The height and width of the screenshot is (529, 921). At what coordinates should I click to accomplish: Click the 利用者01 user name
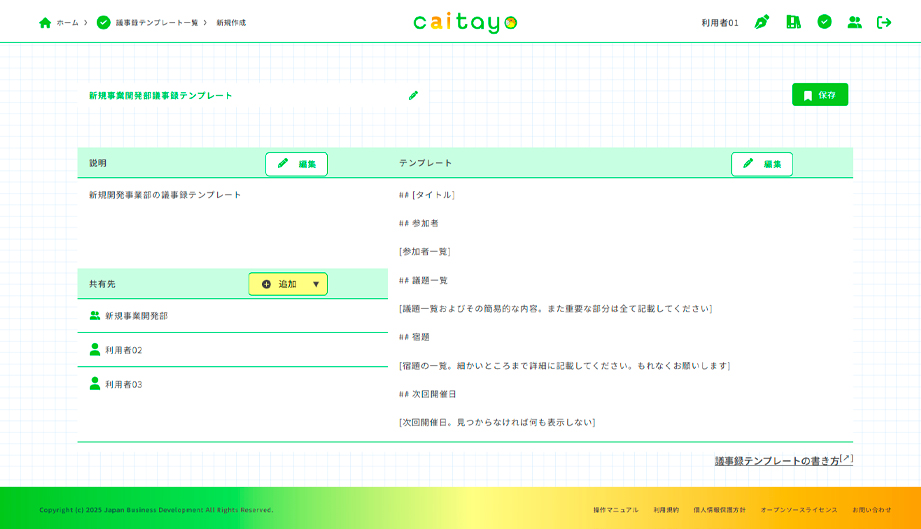[720, 23]
